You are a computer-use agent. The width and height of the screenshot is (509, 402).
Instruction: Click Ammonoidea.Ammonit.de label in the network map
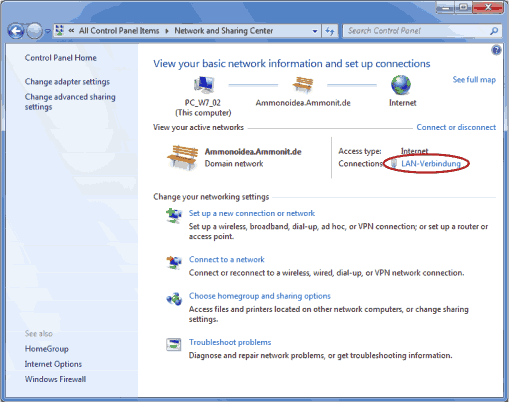click(x=303, y=103)
